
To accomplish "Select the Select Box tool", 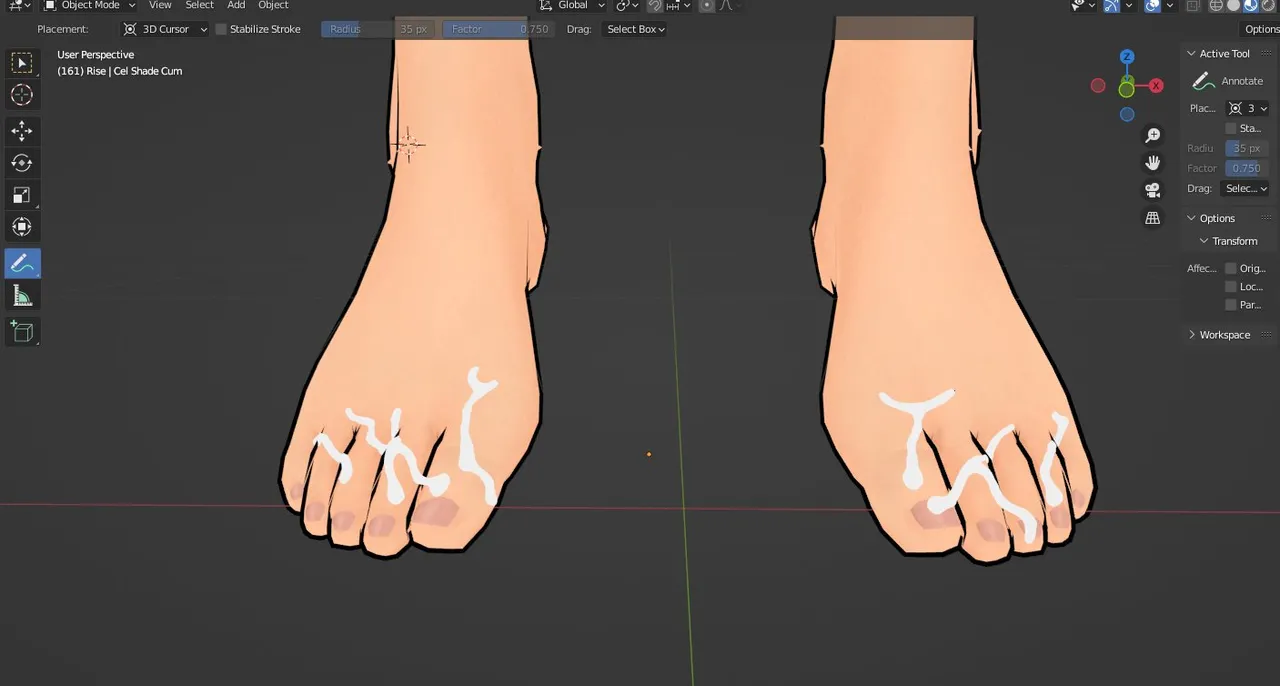I will 21,63.
